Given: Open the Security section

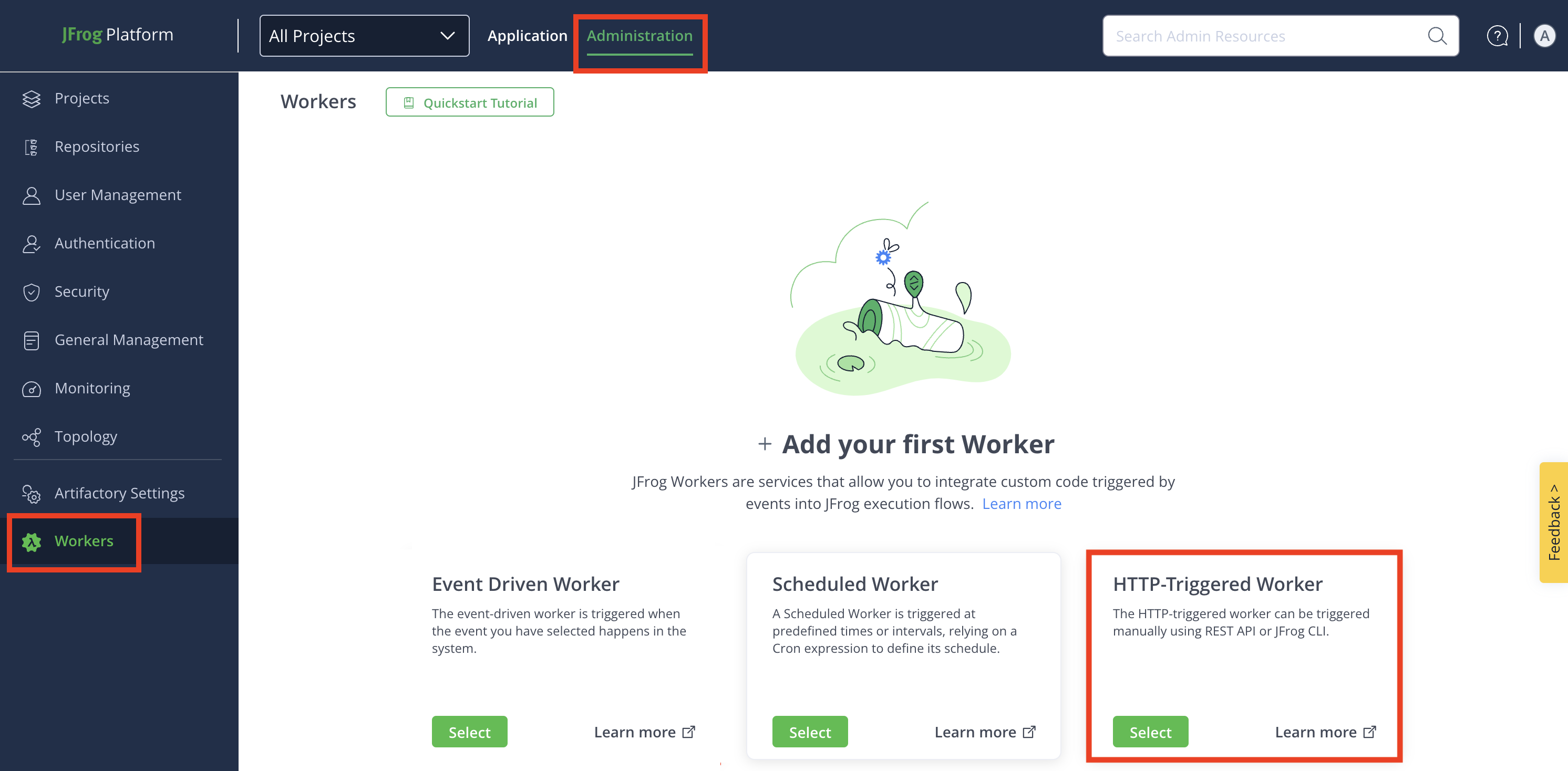Looking at the screenshot, I should tap(32, 291).
